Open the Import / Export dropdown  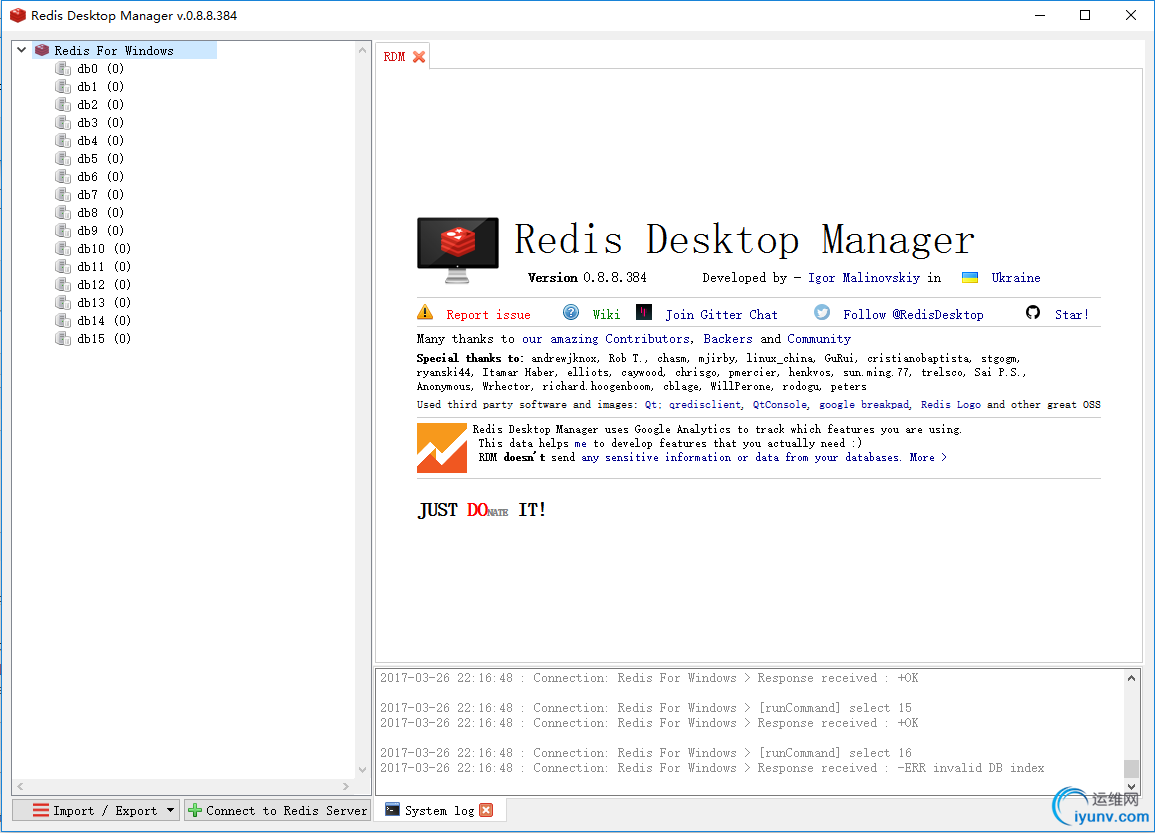point(96,810)
